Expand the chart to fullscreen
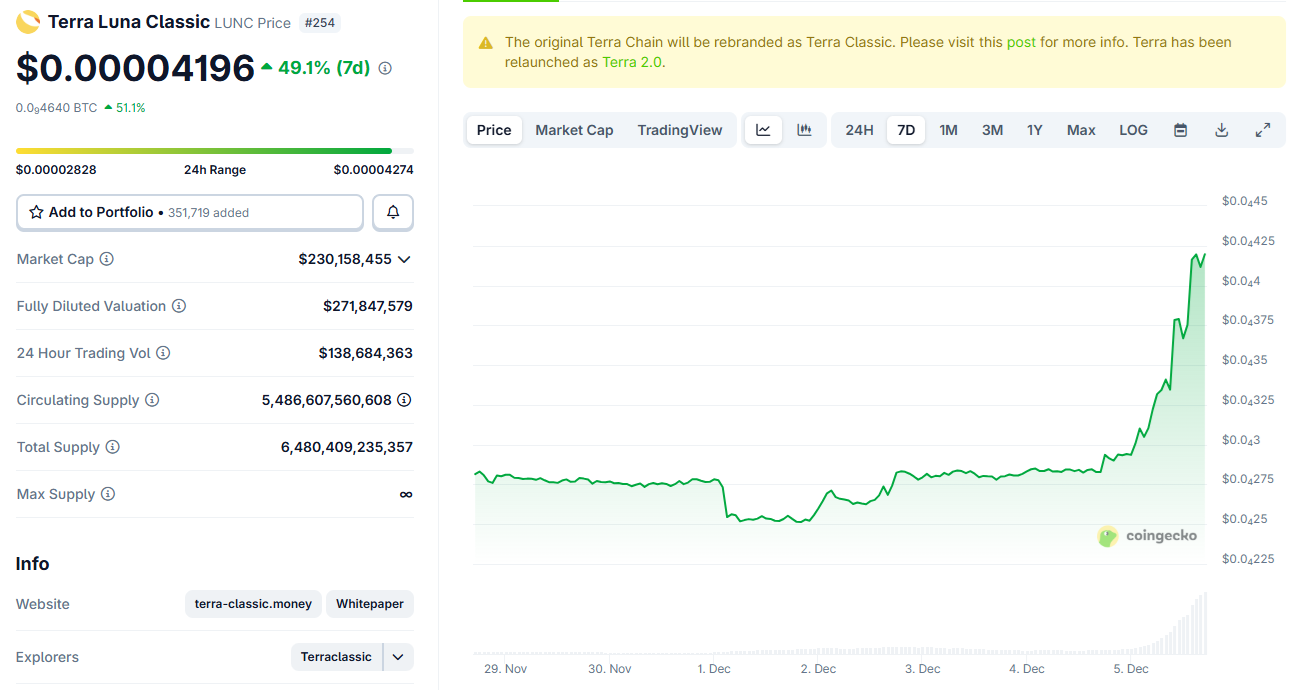 coord(1262,129)
